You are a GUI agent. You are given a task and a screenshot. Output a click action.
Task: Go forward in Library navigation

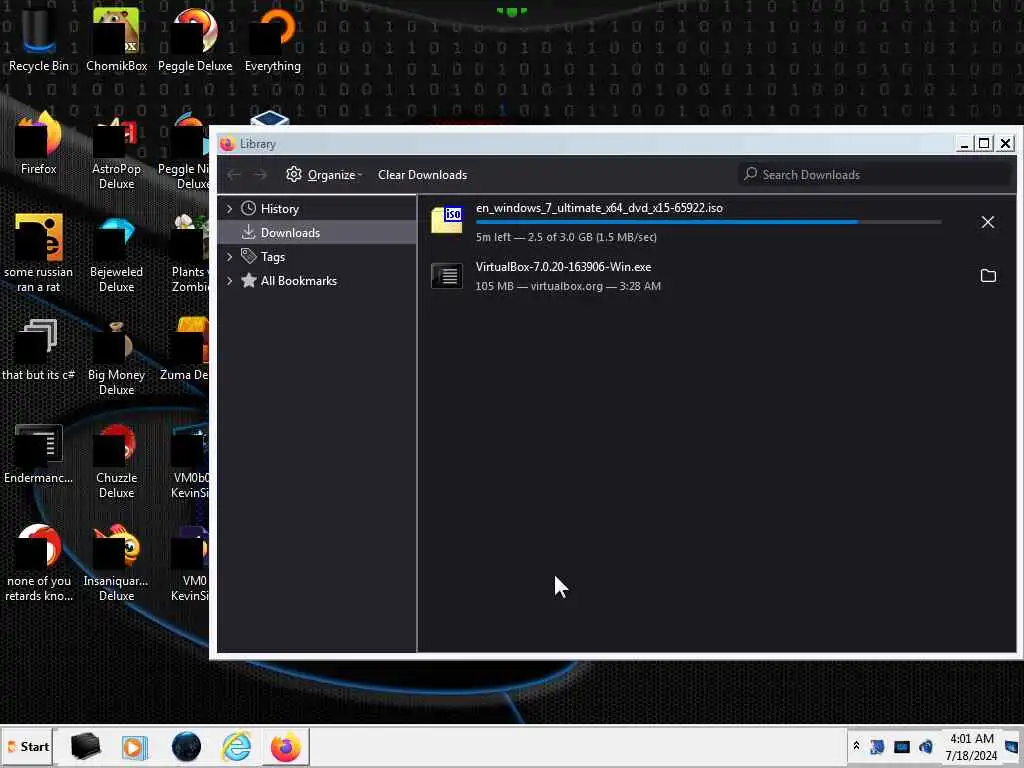(260, 174)
